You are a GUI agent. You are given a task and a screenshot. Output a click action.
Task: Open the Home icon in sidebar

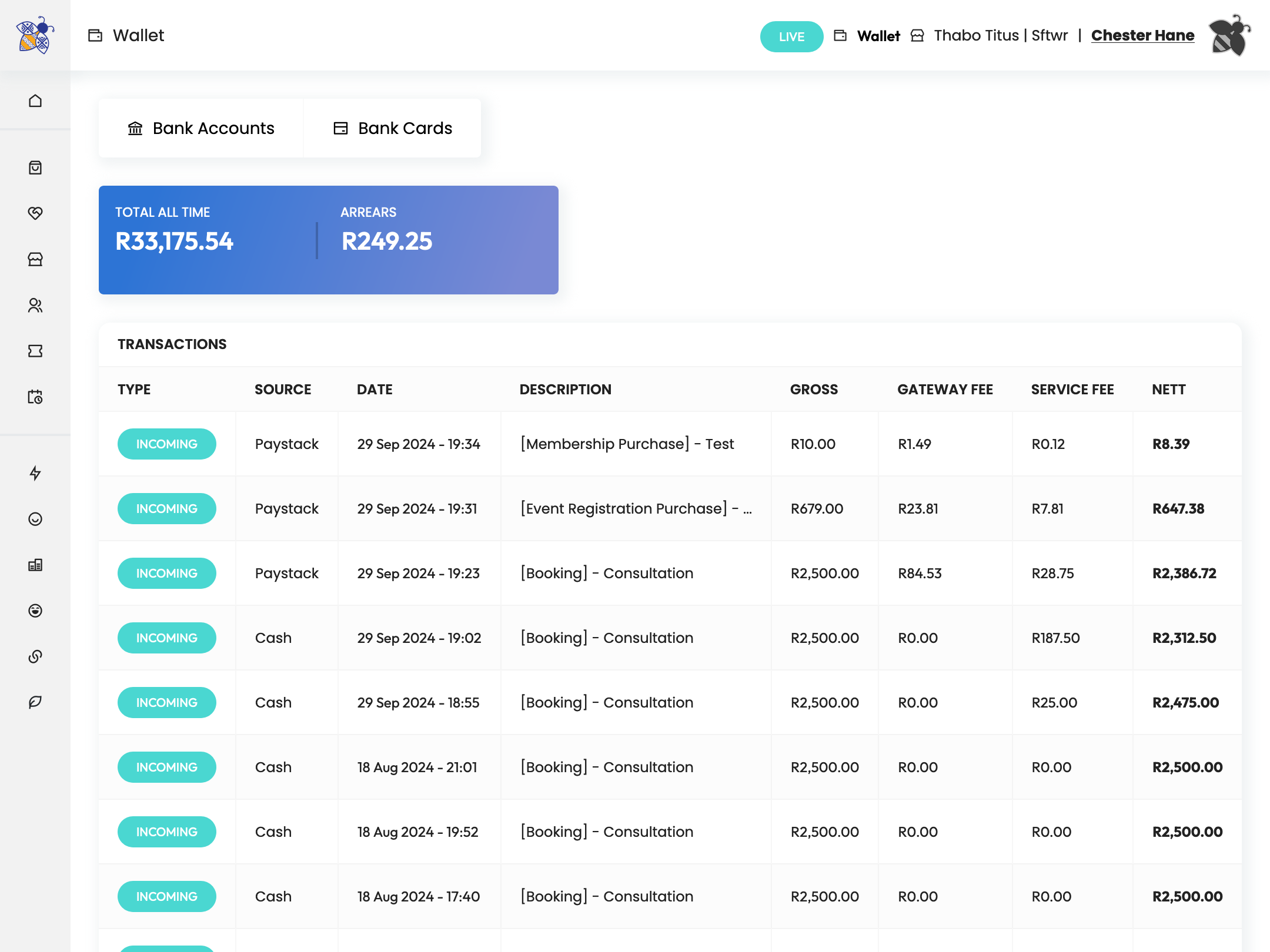(x=35, y=100)
